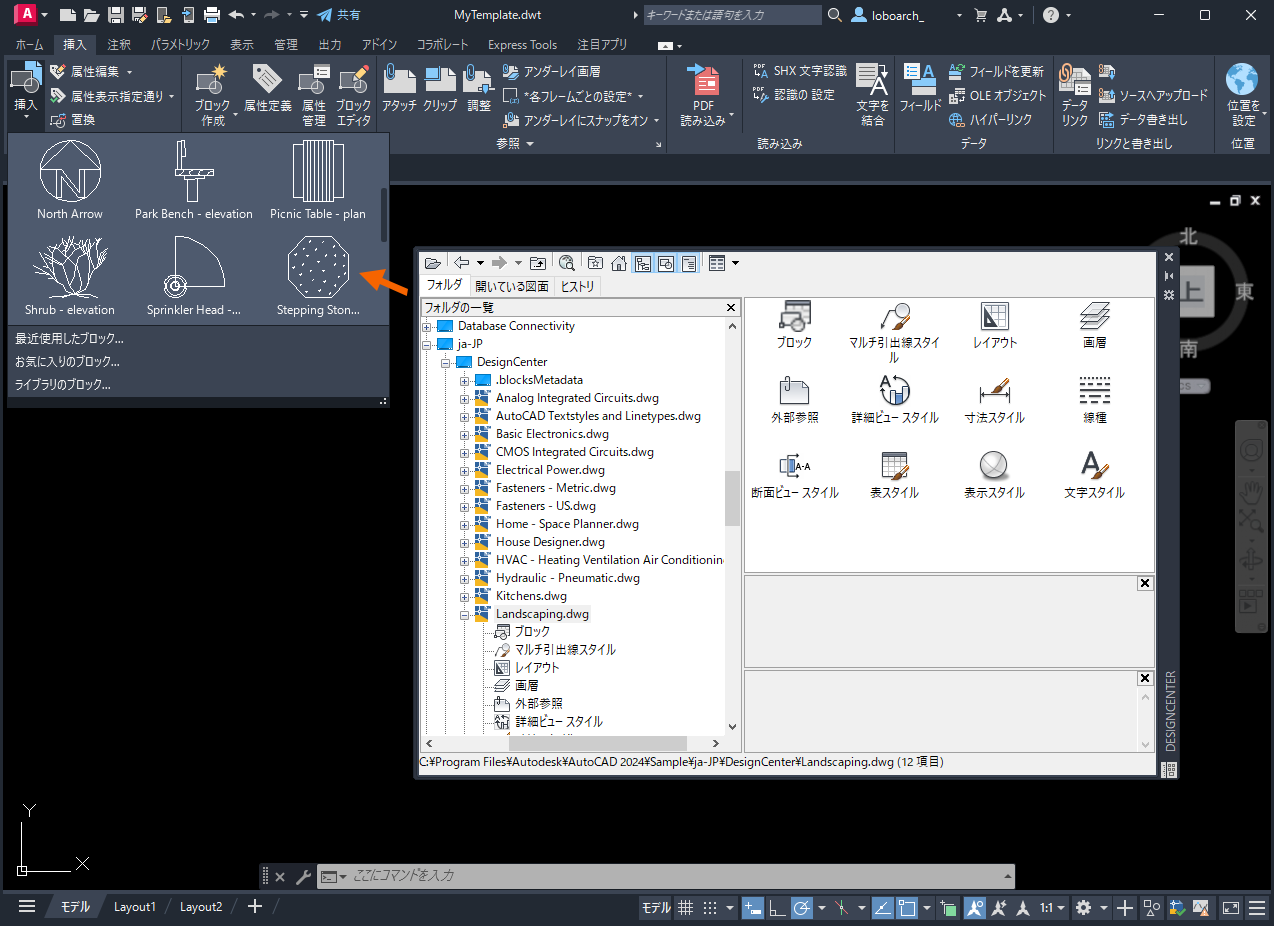This screenshot has width=1274, height=926.
Task: Click PDF 読み込み ribbon button
Action: click(705, 95)
